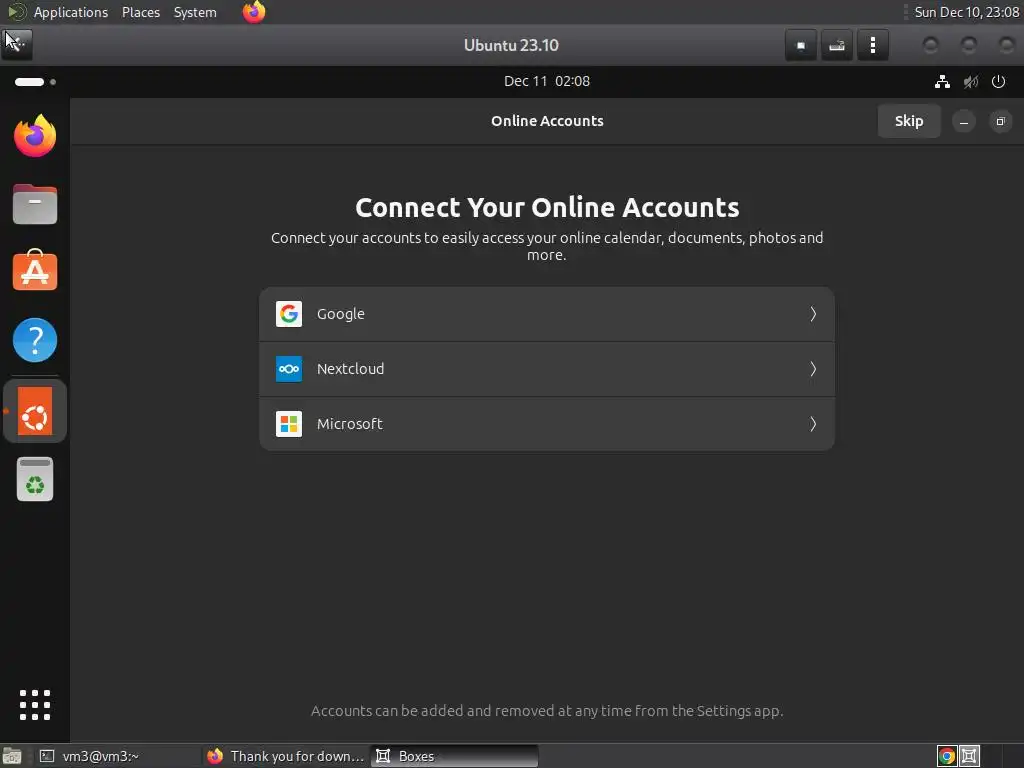Open guest network status icon

pos(942,82)
